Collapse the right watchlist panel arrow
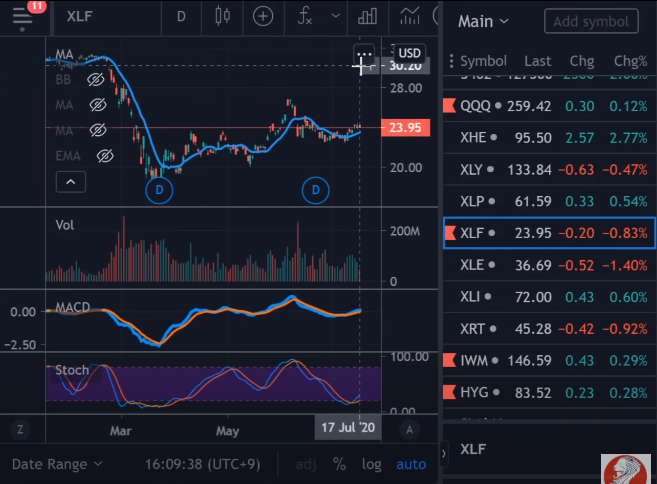 tap(444, 453)
